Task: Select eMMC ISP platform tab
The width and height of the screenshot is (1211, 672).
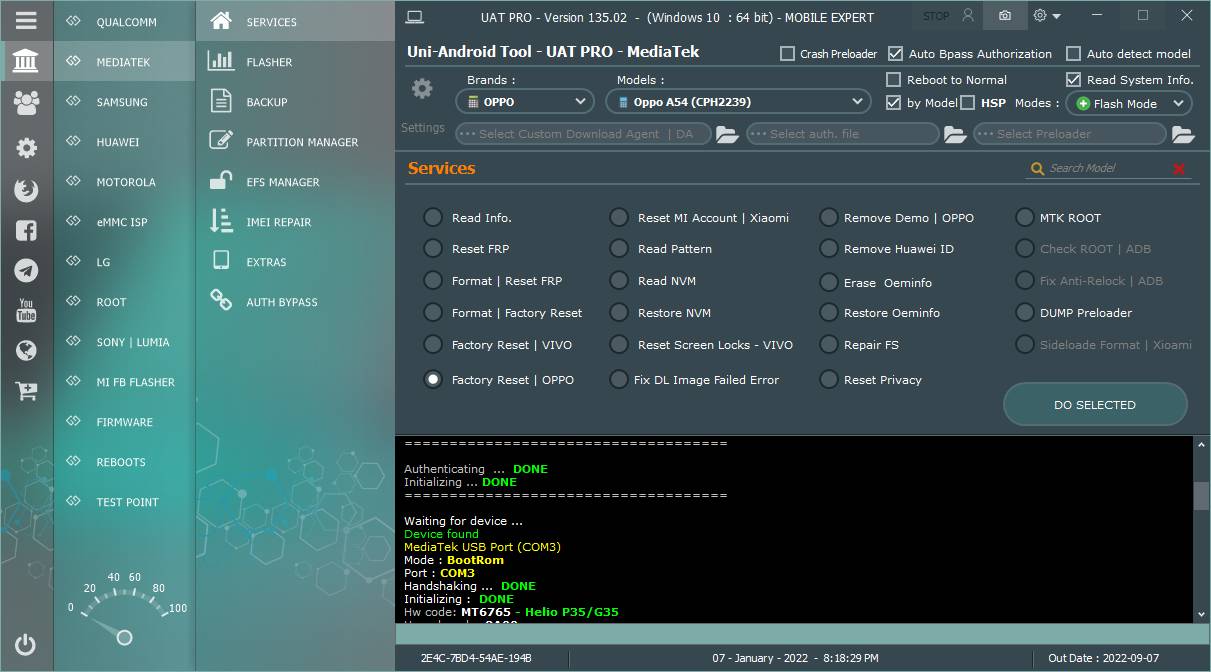Action: [x=124, y=222]
